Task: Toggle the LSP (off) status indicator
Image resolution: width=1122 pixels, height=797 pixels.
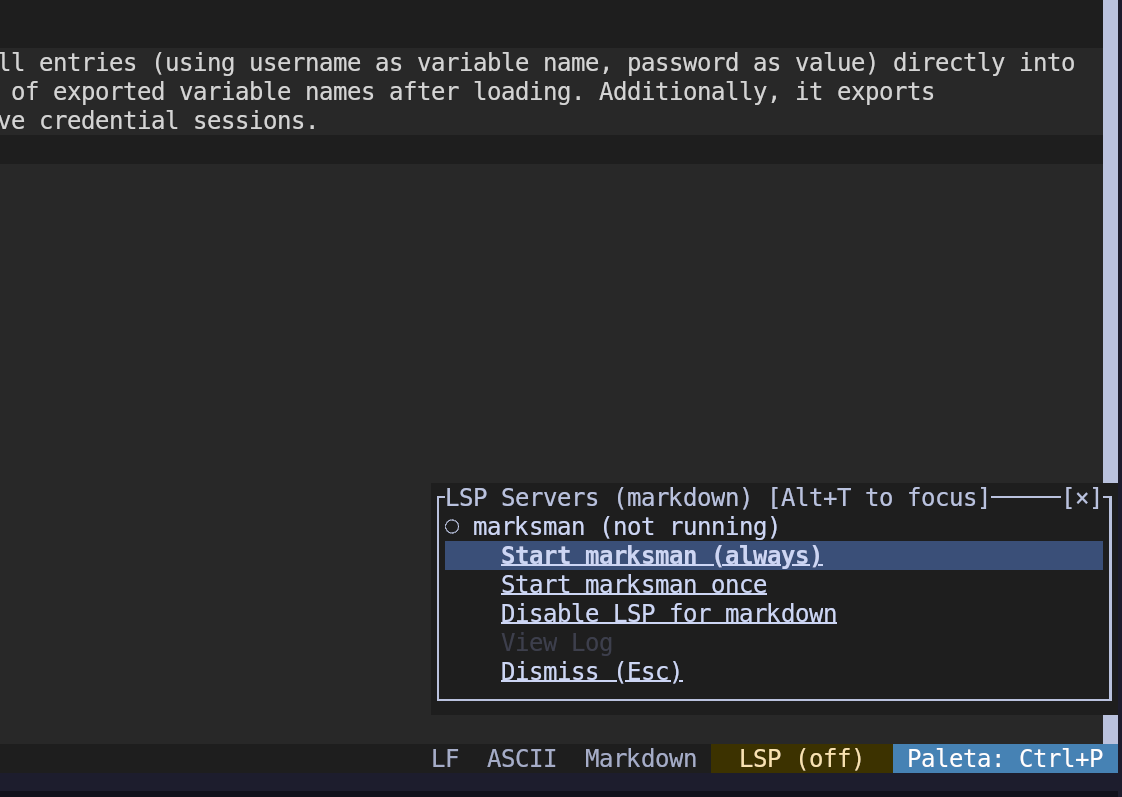Action: (x=801, y=759)
